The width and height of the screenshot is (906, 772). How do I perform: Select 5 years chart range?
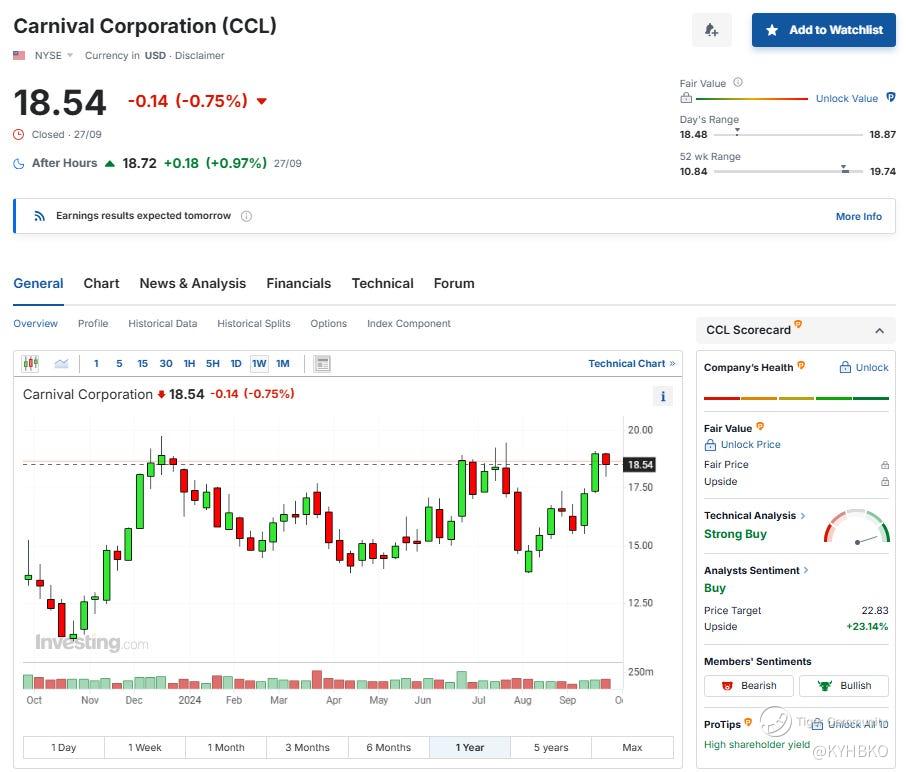point(551,747)
